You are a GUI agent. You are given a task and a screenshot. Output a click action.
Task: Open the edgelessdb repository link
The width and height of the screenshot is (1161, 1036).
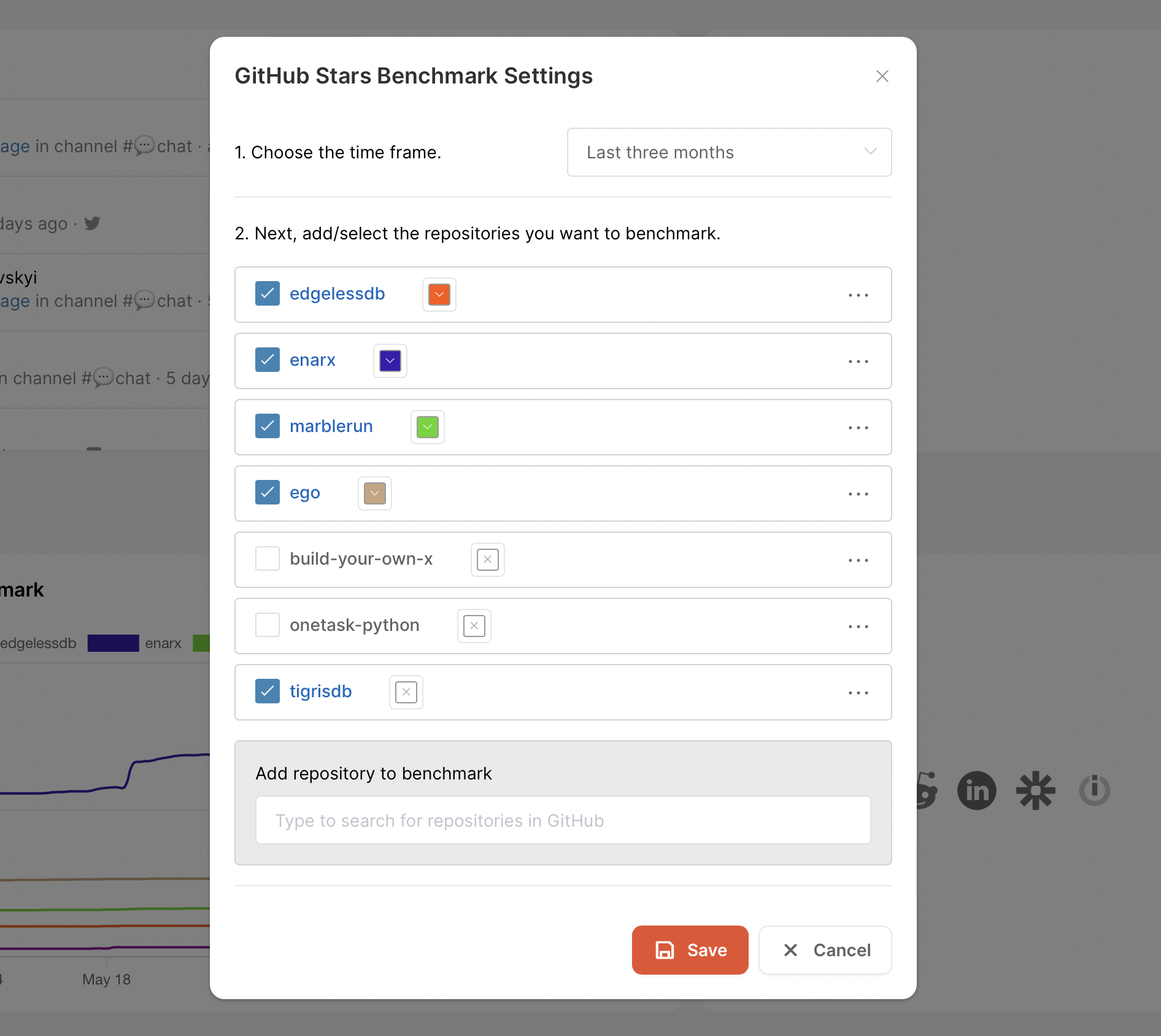click(x=337, y=293)
